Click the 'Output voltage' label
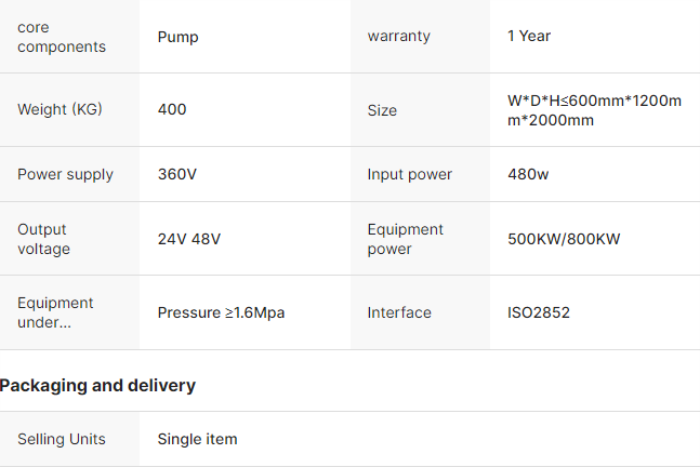Image resolution: width=700 pixels, height=467 pixels. point(42,239)
